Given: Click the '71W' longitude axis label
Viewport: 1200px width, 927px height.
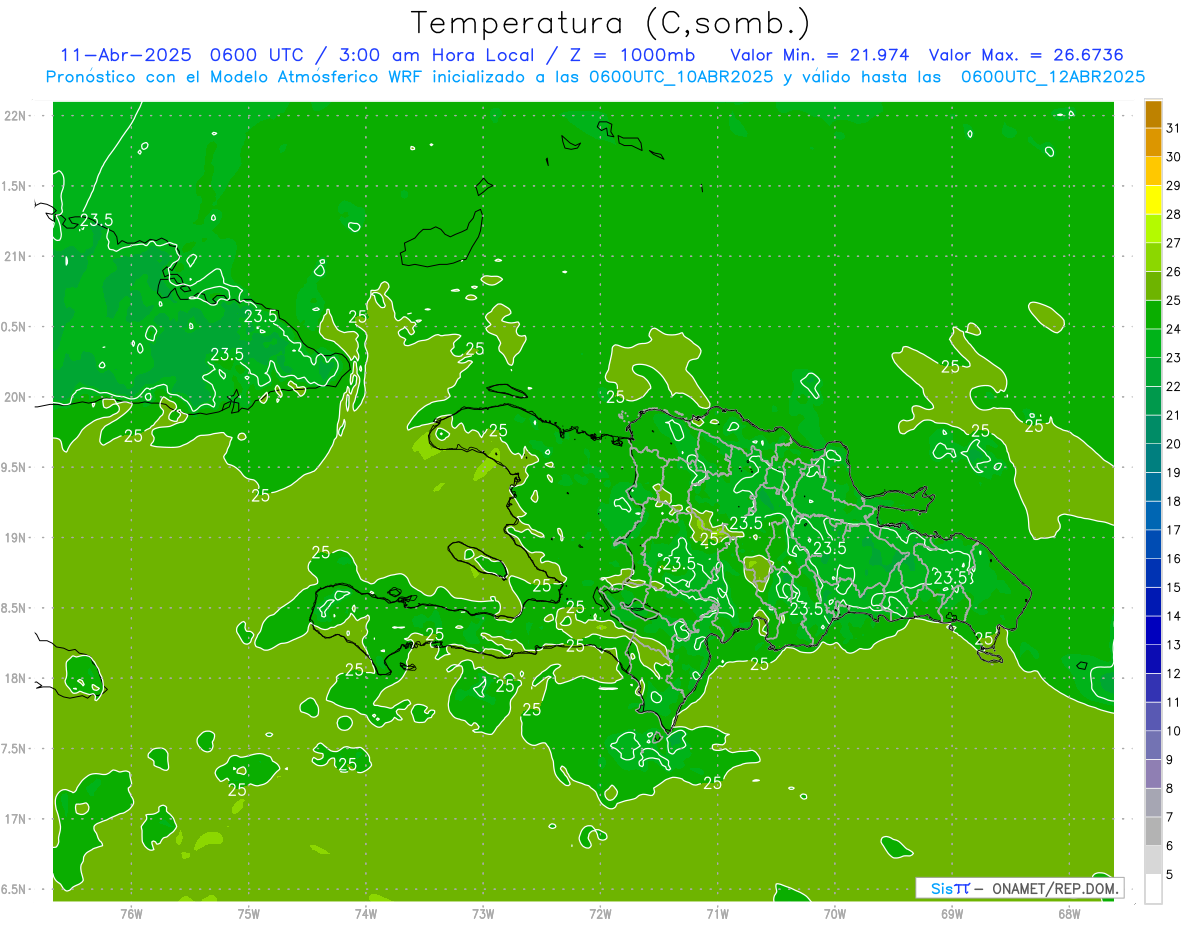Looking at the screenshot, I should click(717, 913).
